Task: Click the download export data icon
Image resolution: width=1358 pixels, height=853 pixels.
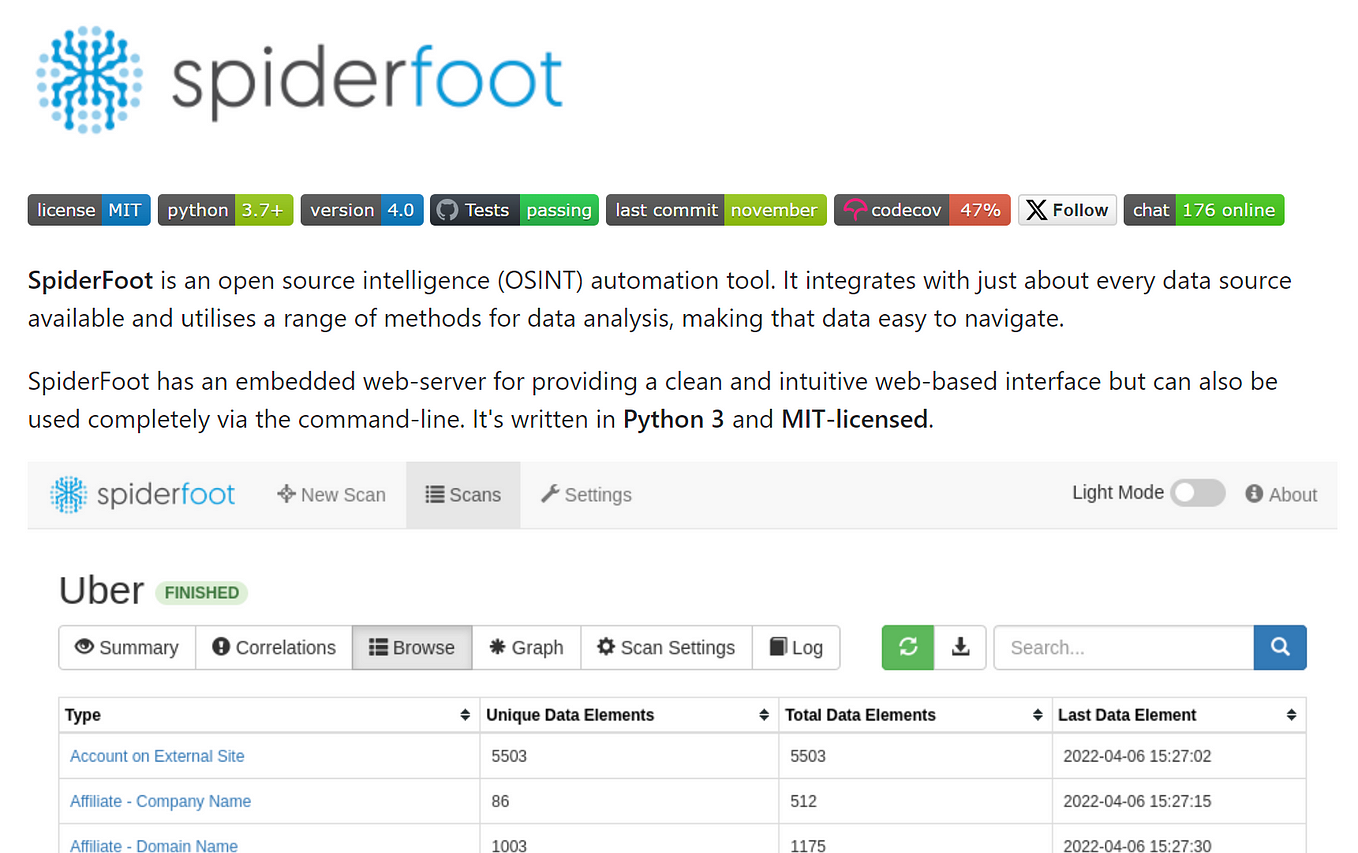Action: pos(960,647)
